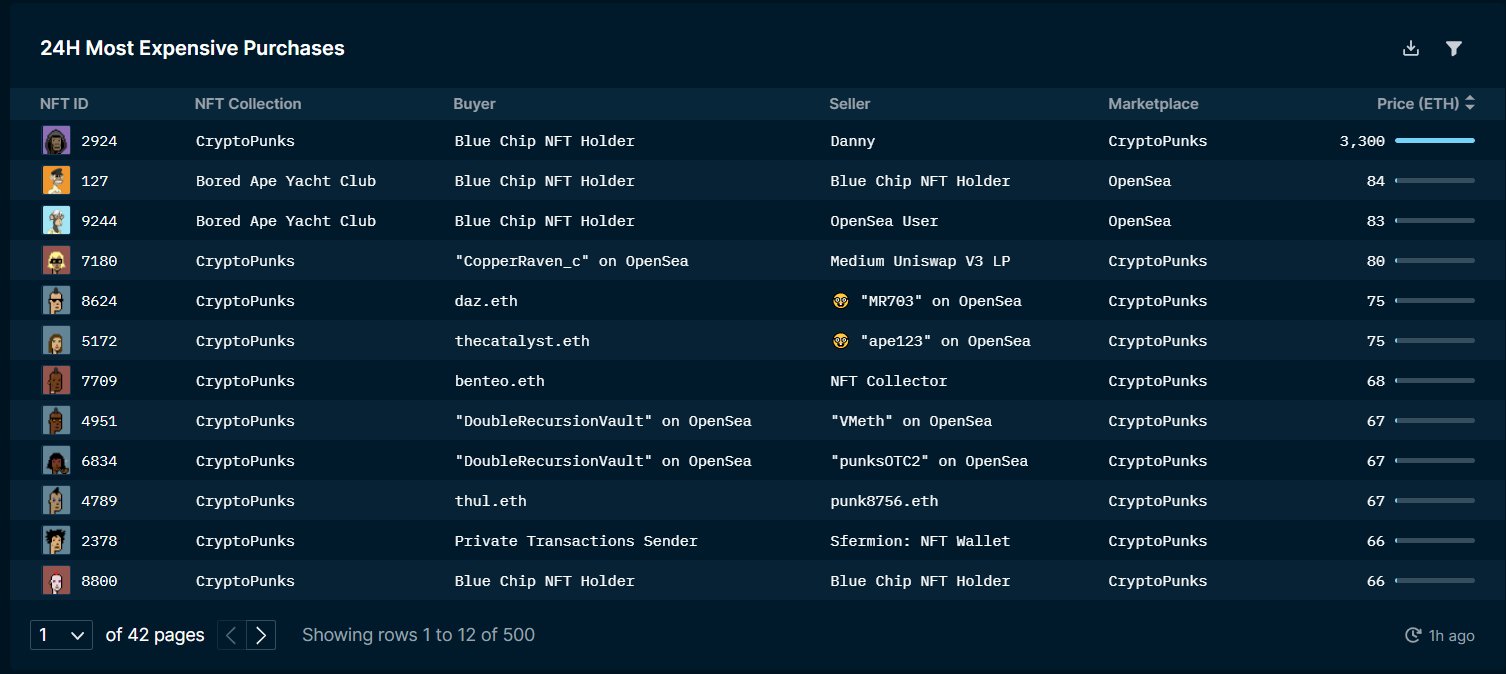Select seller NFT Collector
The image size is (1506, 674).
pyautogui.click(x=889, y=381)
